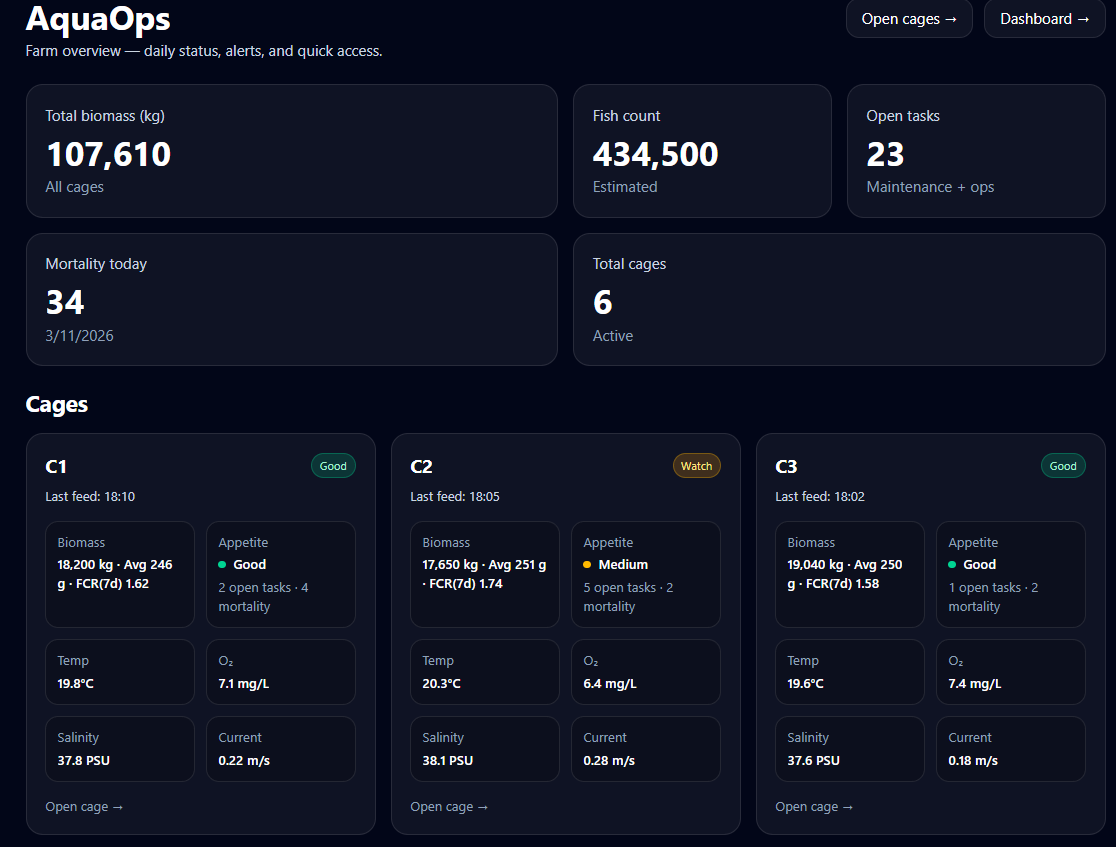Click the Open cages button
The height and width of the screenshot is (847, 1116).
[909, 19]
